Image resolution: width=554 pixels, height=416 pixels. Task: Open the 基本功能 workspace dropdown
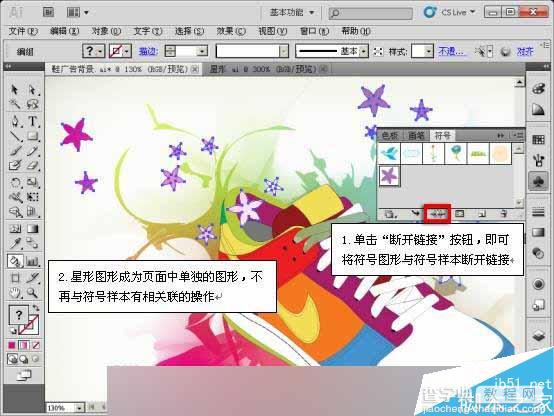[x=292, y=12]
